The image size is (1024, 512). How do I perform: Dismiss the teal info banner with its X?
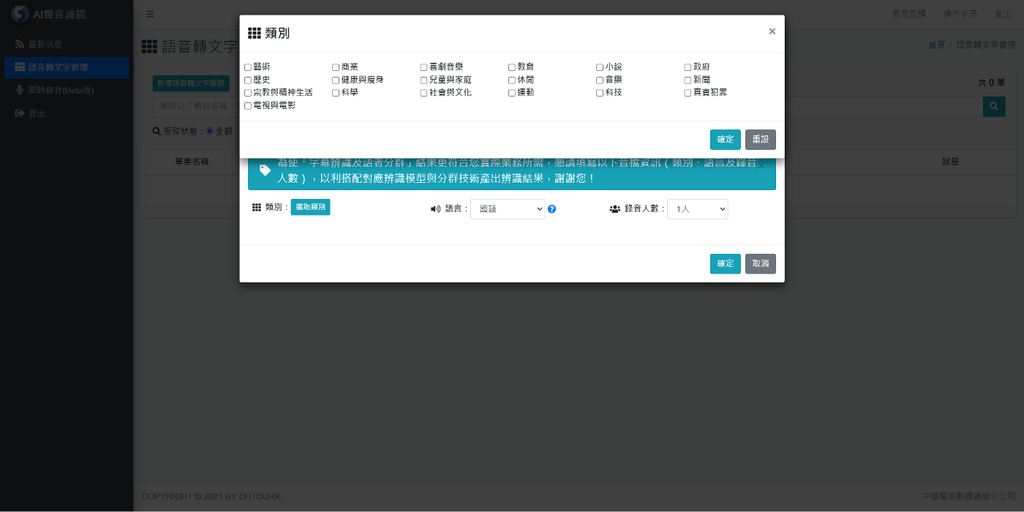click(761, 167)
